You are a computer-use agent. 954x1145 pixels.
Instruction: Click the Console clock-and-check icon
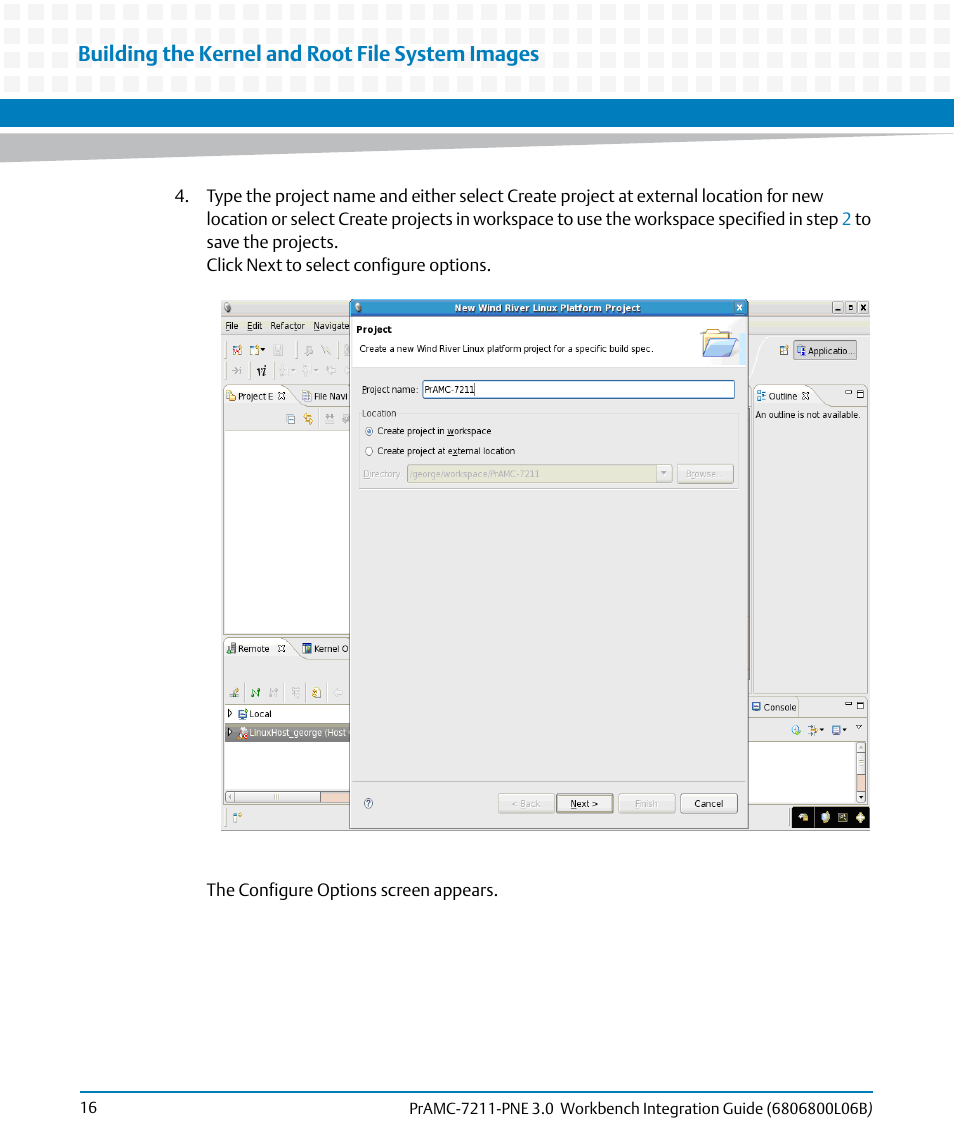click(x=795, y=729)
